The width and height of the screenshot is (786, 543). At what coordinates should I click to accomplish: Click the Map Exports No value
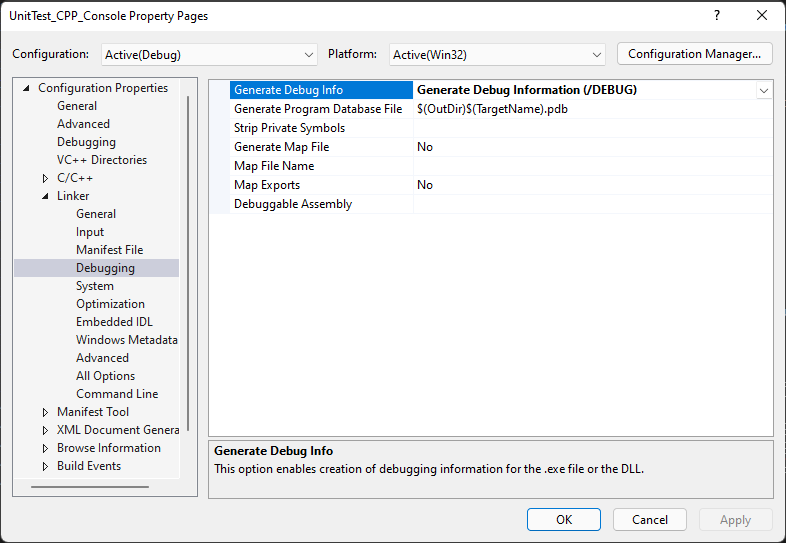[425, 186]
